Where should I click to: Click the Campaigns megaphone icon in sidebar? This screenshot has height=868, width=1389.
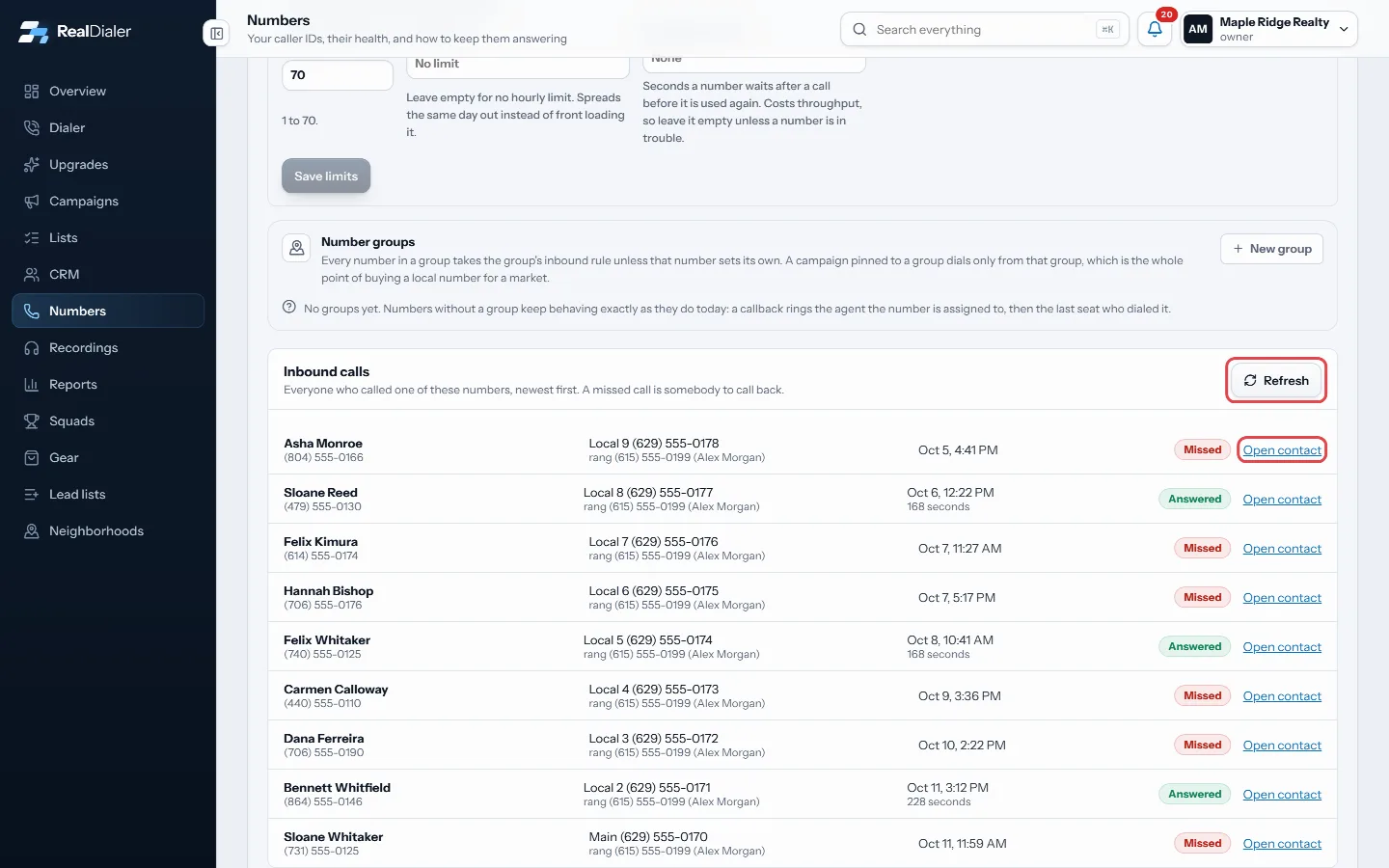tap(32, 202)
